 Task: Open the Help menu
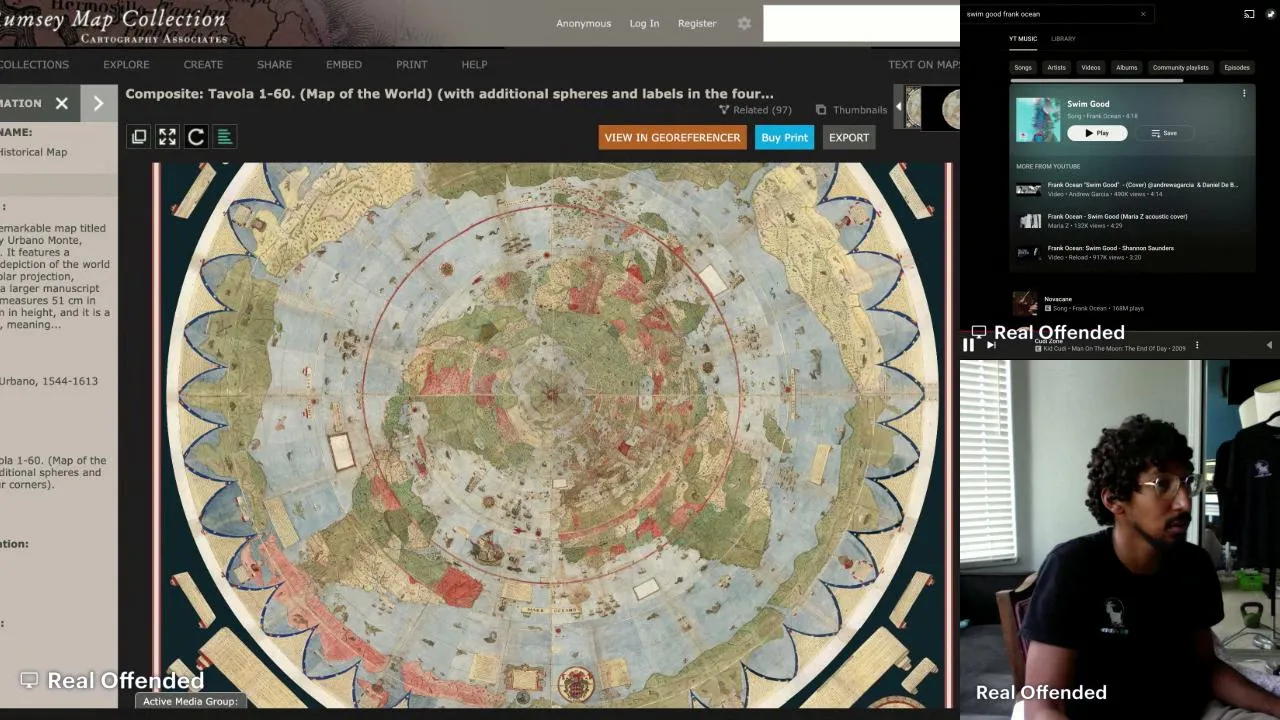pos(474,65)
